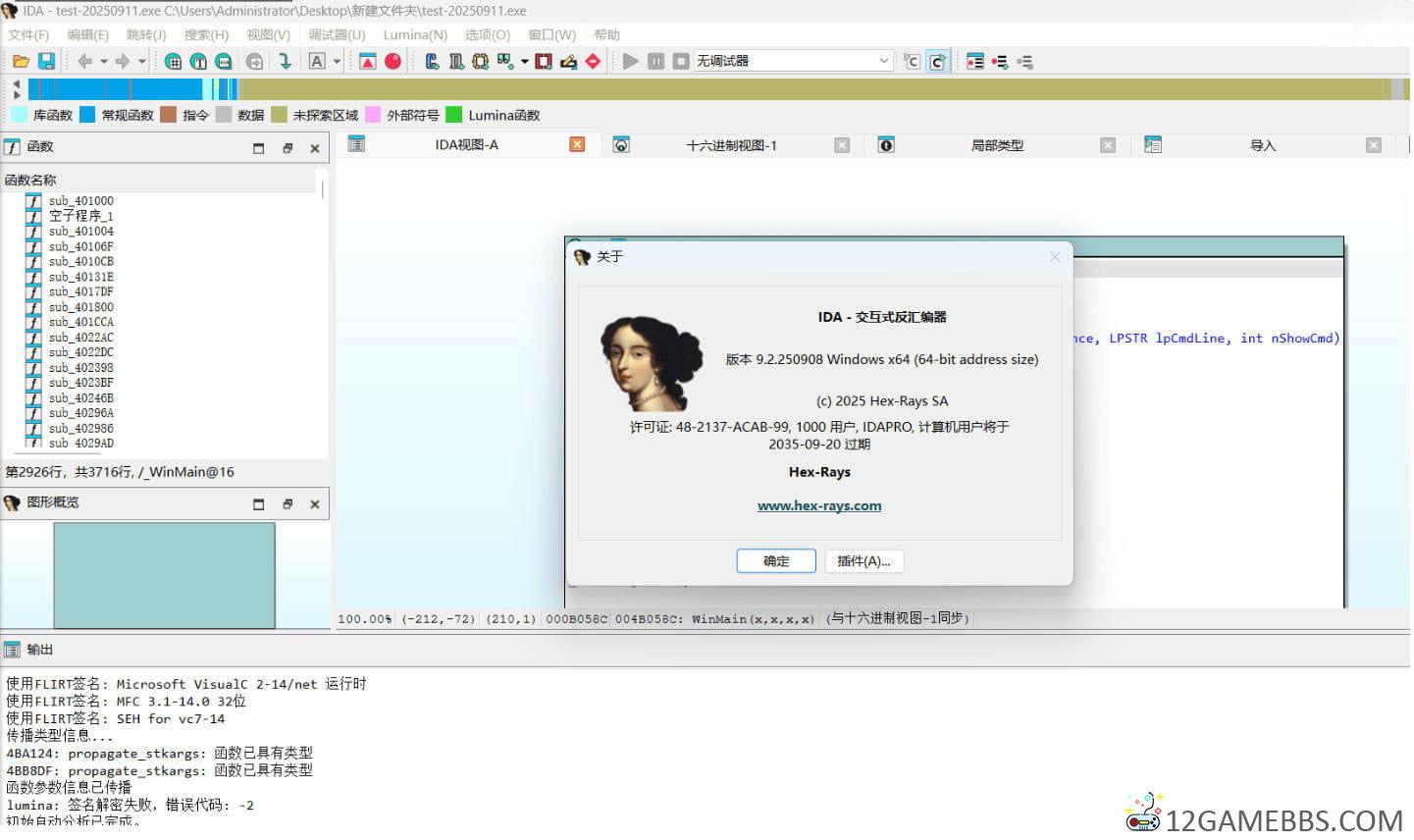Open the debugger selection dropdown

pyautogui.click(x=883, y=61)
